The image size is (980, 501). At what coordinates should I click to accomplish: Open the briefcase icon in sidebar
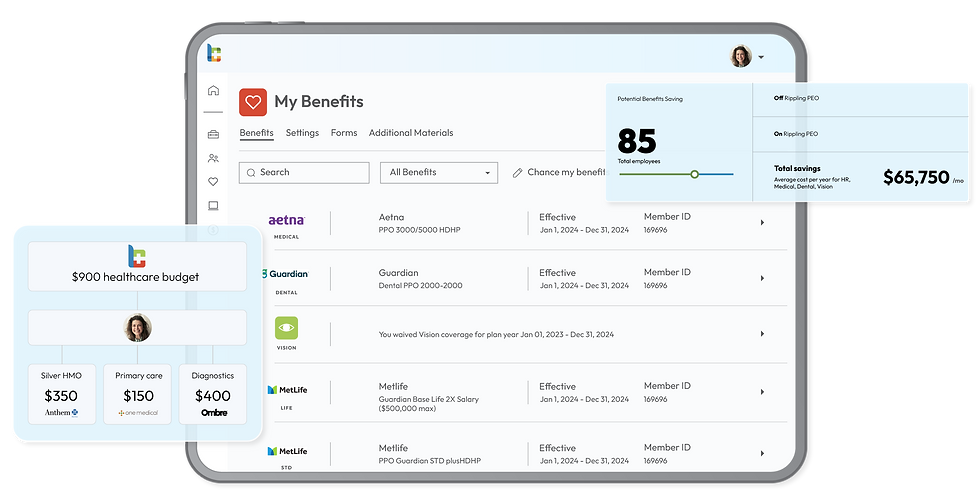coord(213,134)
